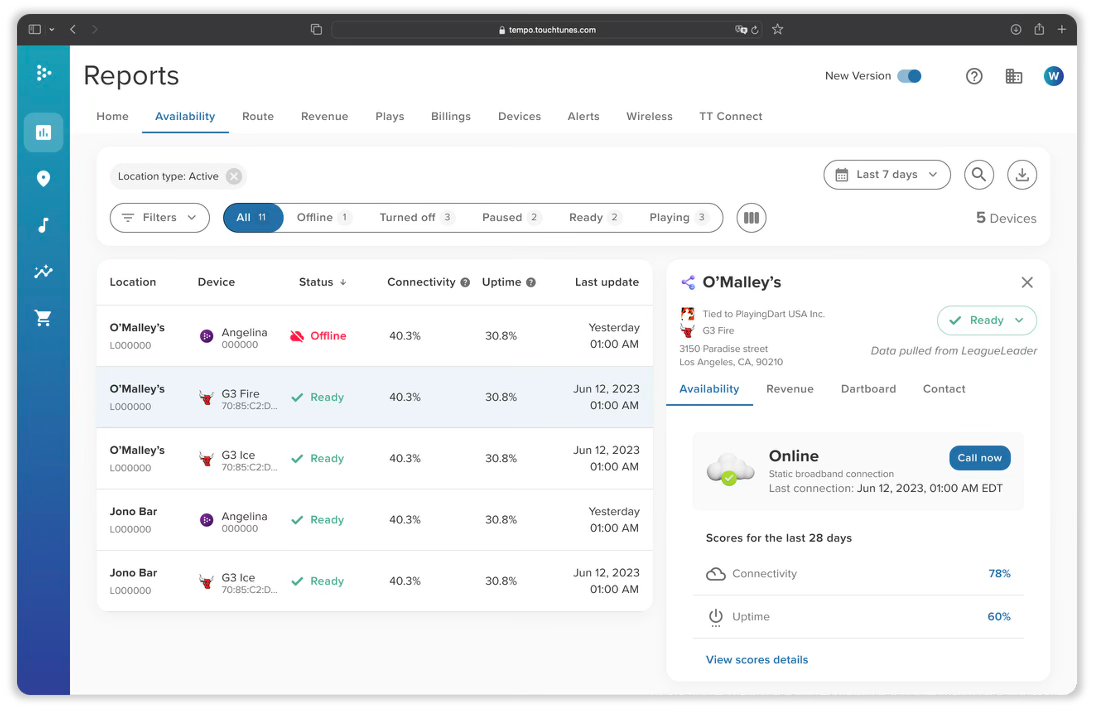
Task: Open the Last 7 days dropdown
Action: 886,175
